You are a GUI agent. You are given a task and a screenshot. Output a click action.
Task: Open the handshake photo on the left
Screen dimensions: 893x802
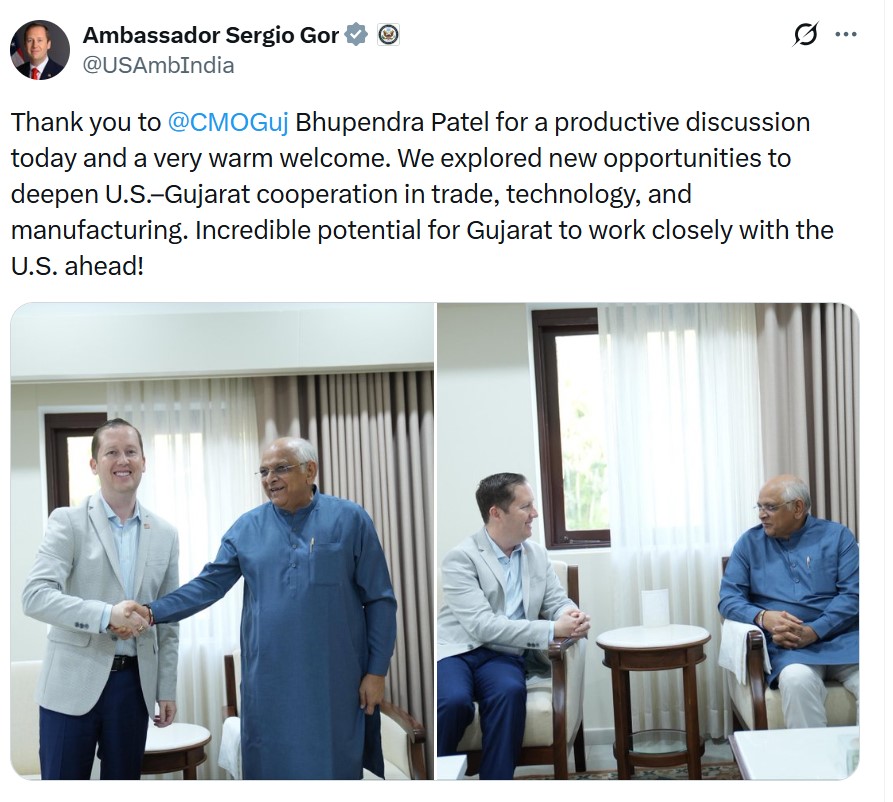click(222, 542)
